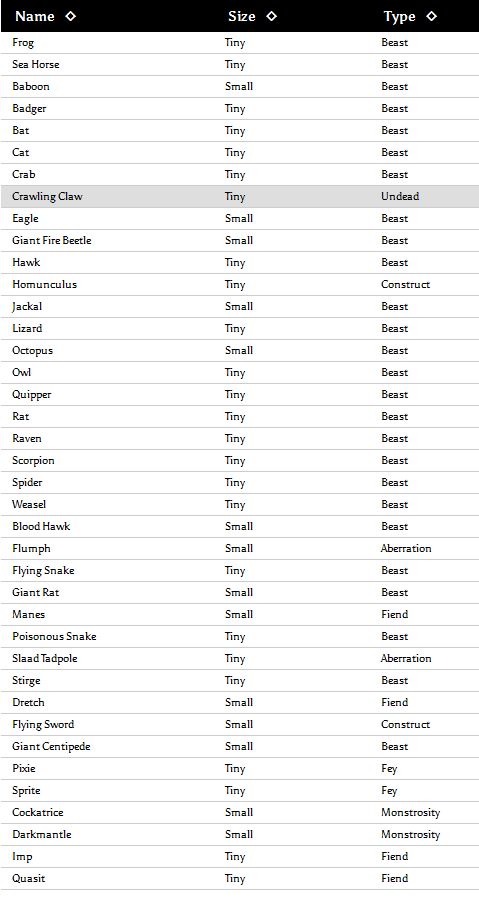479x898 pixels.
Task: Open the Cockatrice entry
Action: point(38,812)
